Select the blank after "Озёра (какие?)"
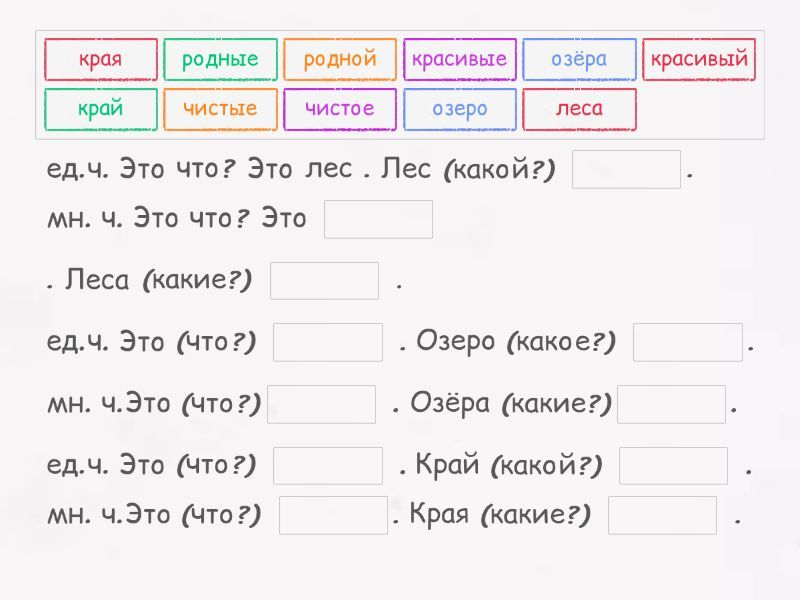Screen dimensions: 800x600 671,404
